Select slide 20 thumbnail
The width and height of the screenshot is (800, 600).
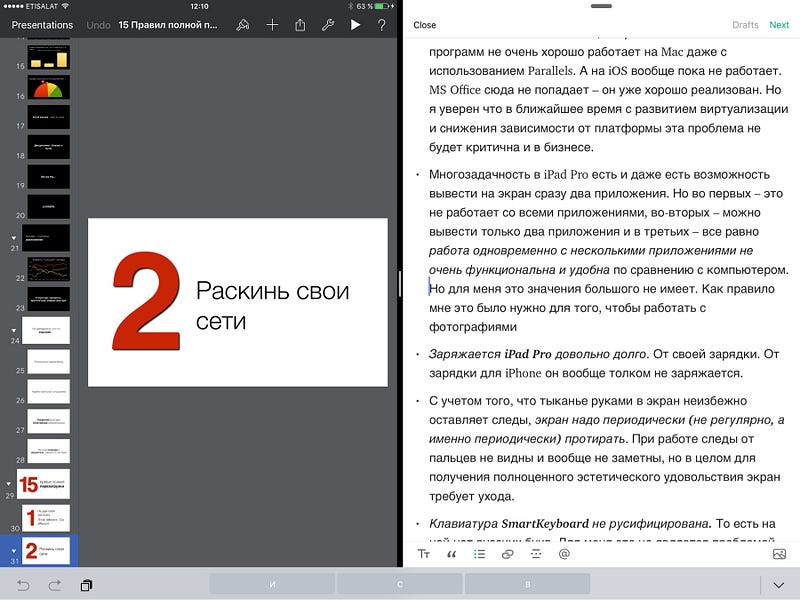48,207
